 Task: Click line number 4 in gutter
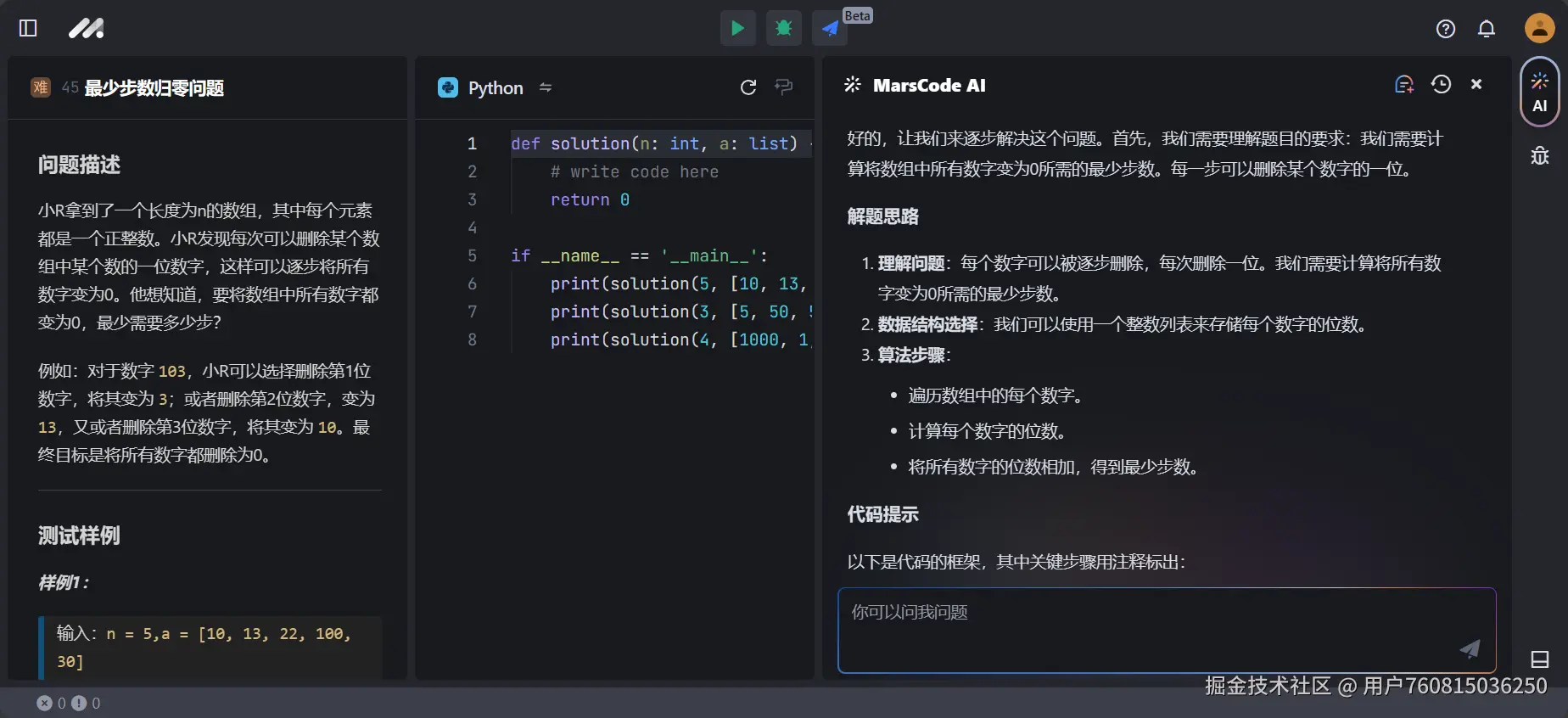473,227
